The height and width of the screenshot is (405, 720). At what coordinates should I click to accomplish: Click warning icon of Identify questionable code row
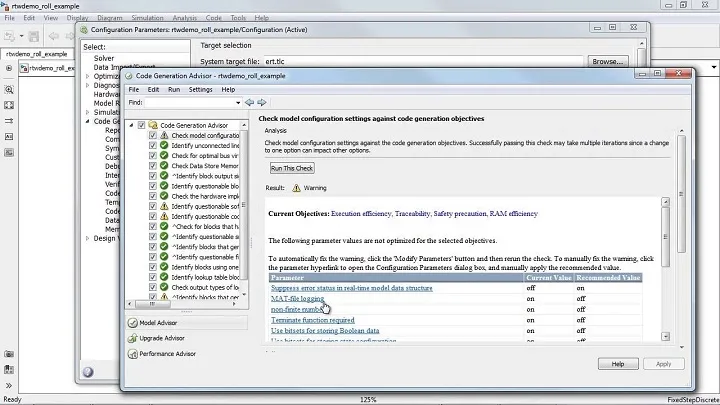click(x=164, y=216)
